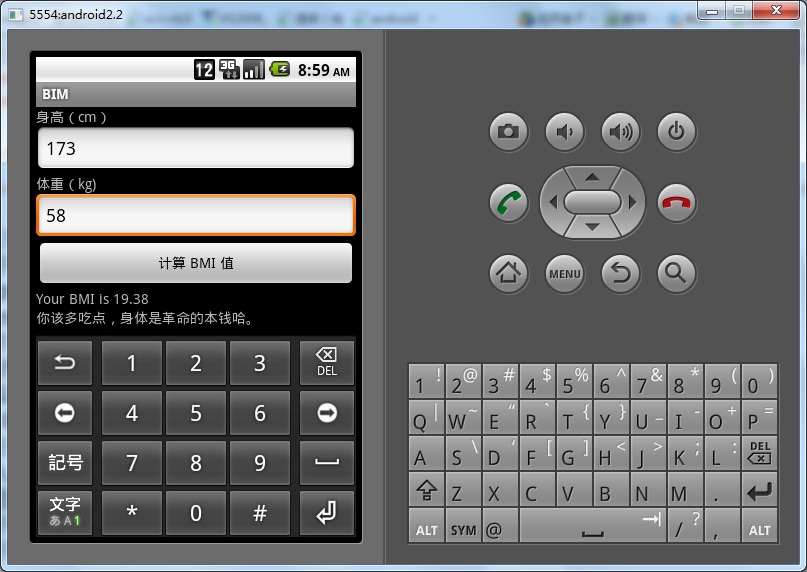The width and height of the screenshot is (807, 572).
Task: Tap the undo arrow key on soft keypad
Action: tap(65, 363)
